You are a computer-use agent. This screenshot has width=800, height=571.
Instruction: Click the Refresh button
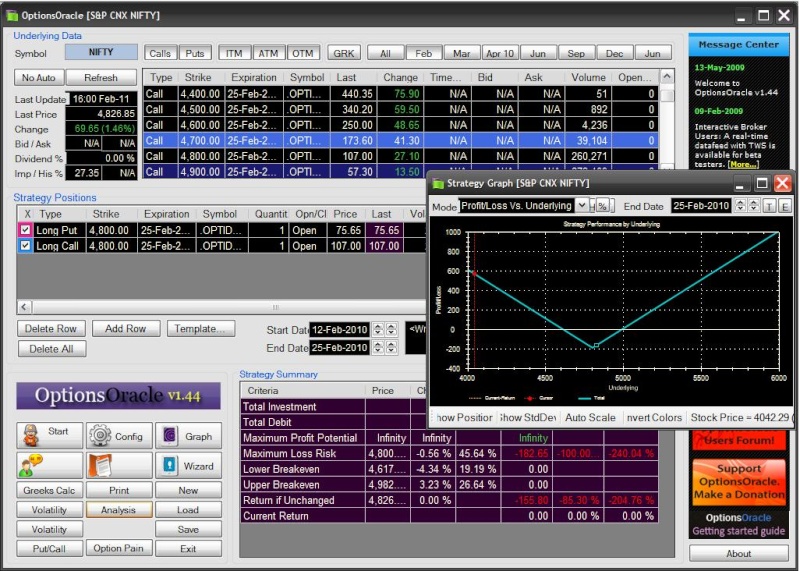coord(101,78)
